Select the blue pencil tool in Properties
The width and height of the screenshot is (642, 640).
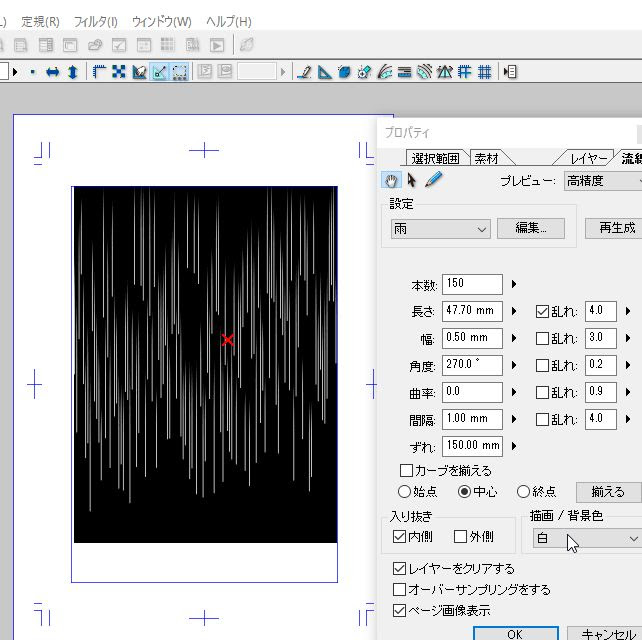click(434, 180)
